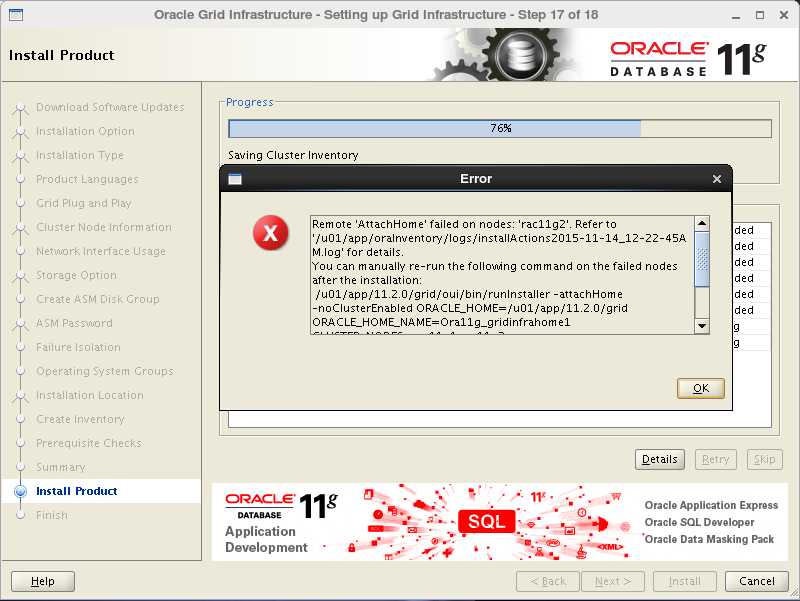
Task: Select the Finish step
Action: (52, 515)
